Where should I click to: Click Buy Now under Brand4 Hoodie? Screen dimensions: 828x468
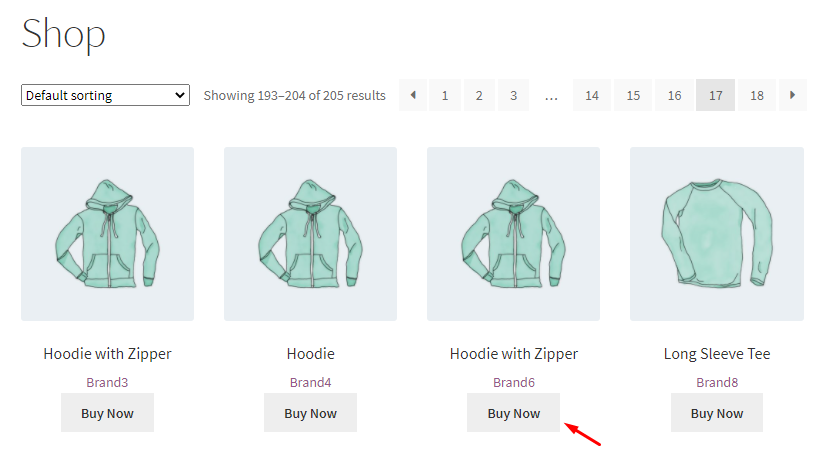tap(310, 413)
